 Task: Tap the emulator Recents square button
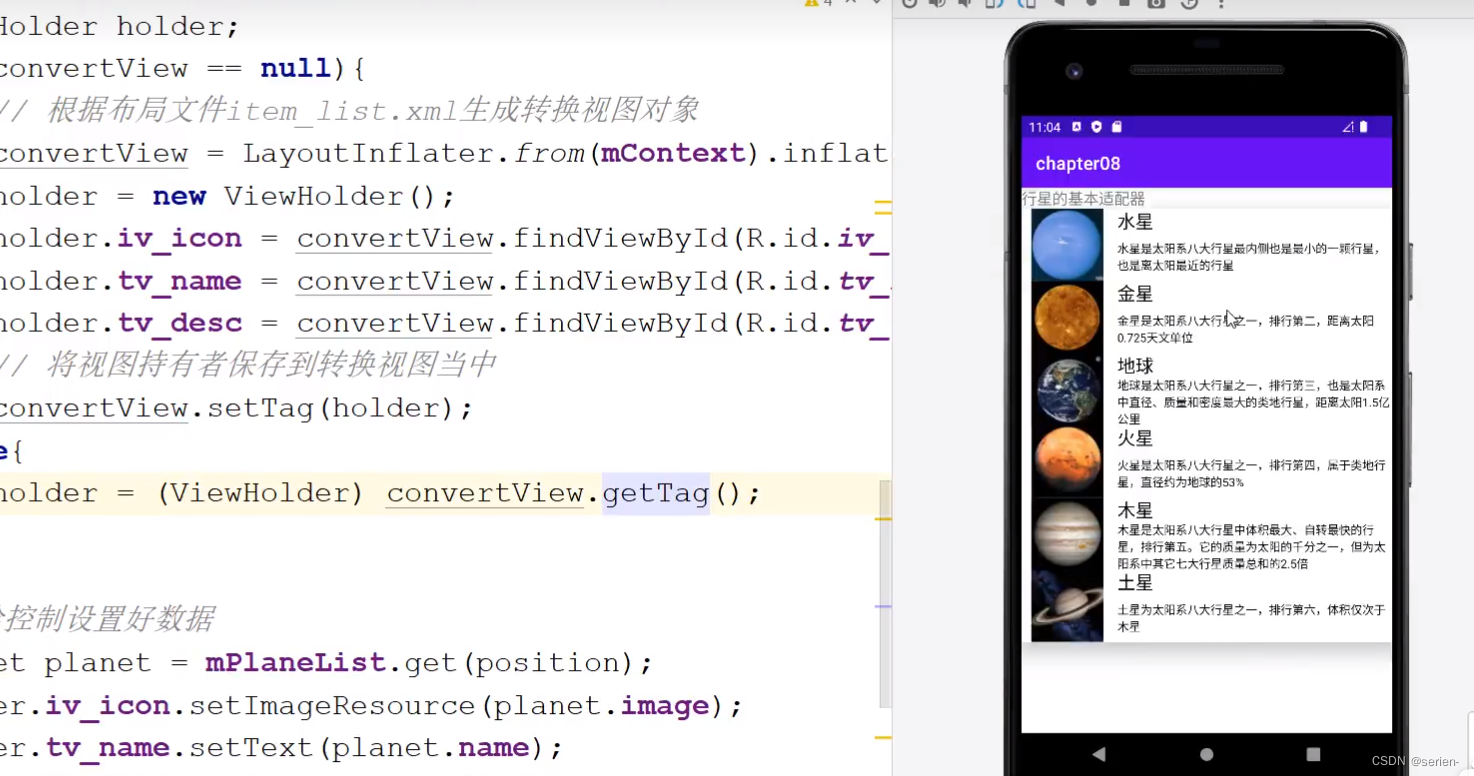point(1313,754)
